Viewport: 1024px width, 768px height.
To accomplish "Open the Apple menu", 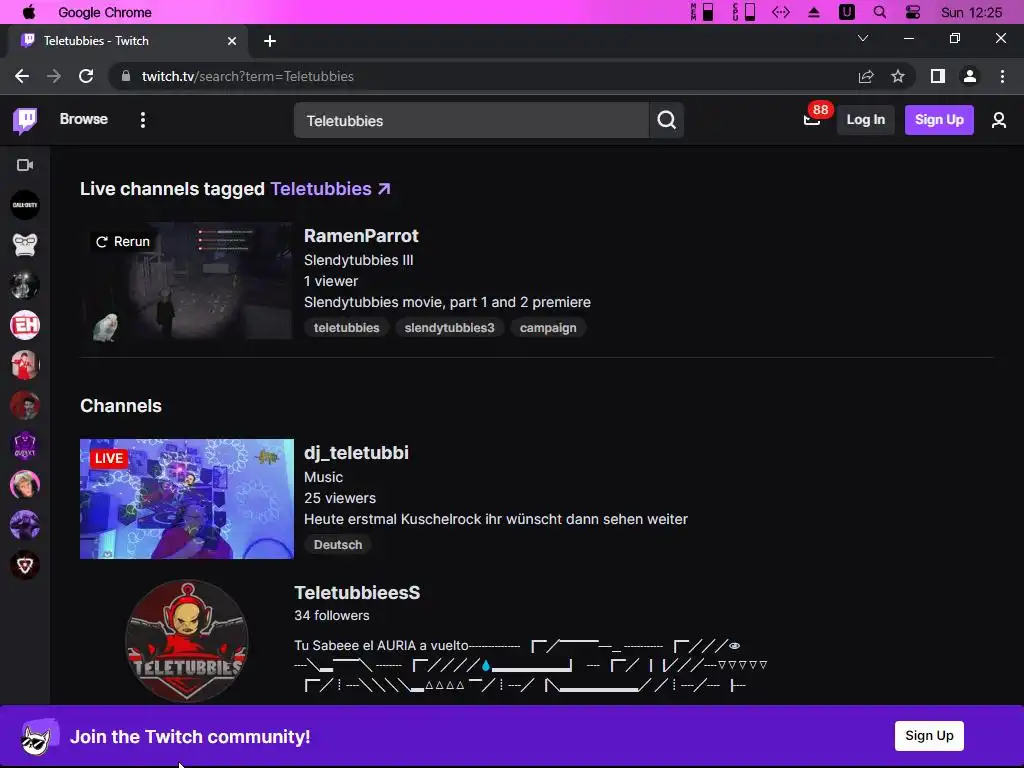I will pos(29,12).
